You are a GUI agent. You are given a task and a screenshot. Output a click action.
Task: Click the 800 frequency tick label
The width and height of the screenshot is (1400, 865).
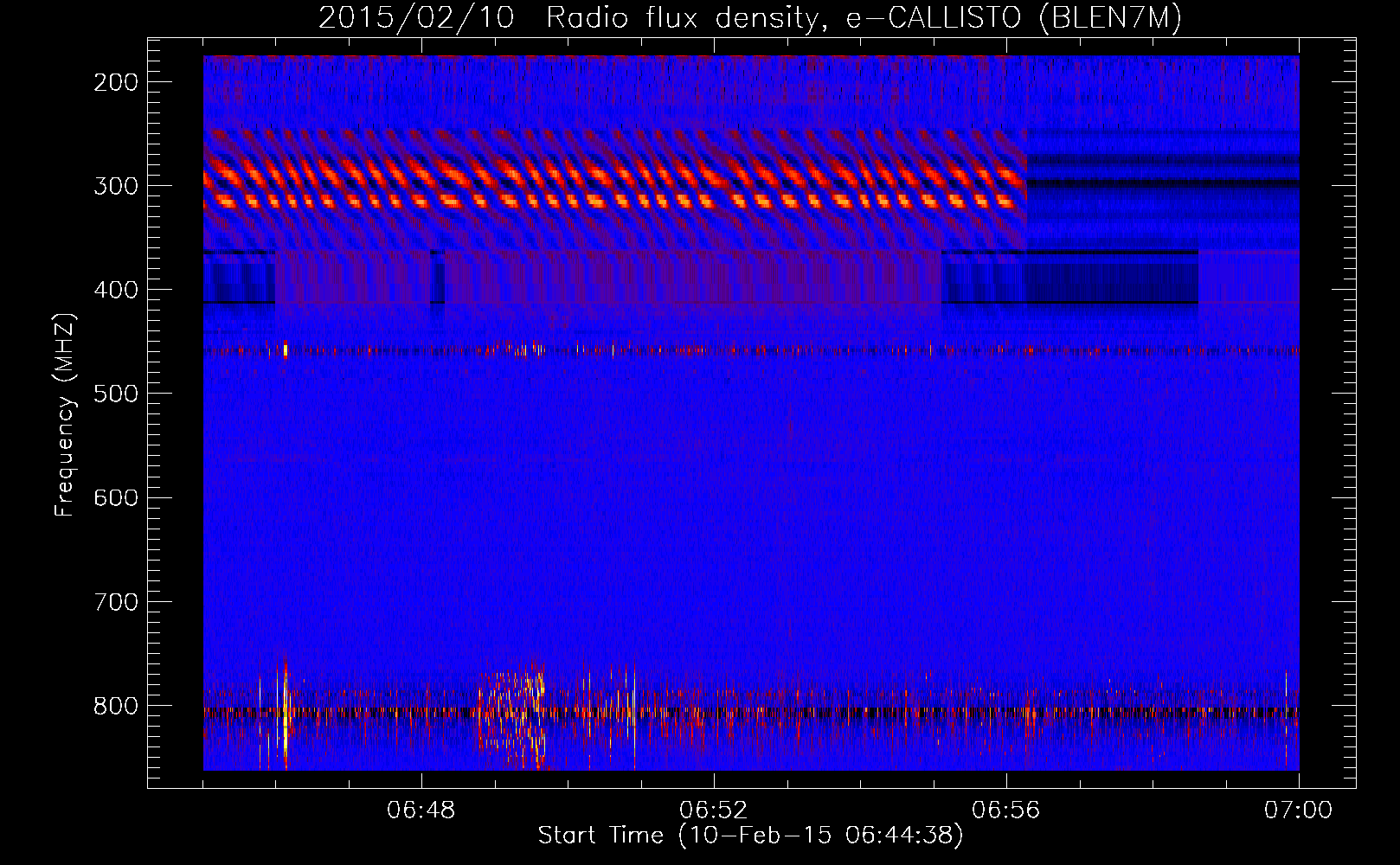(x=116, y=706)
